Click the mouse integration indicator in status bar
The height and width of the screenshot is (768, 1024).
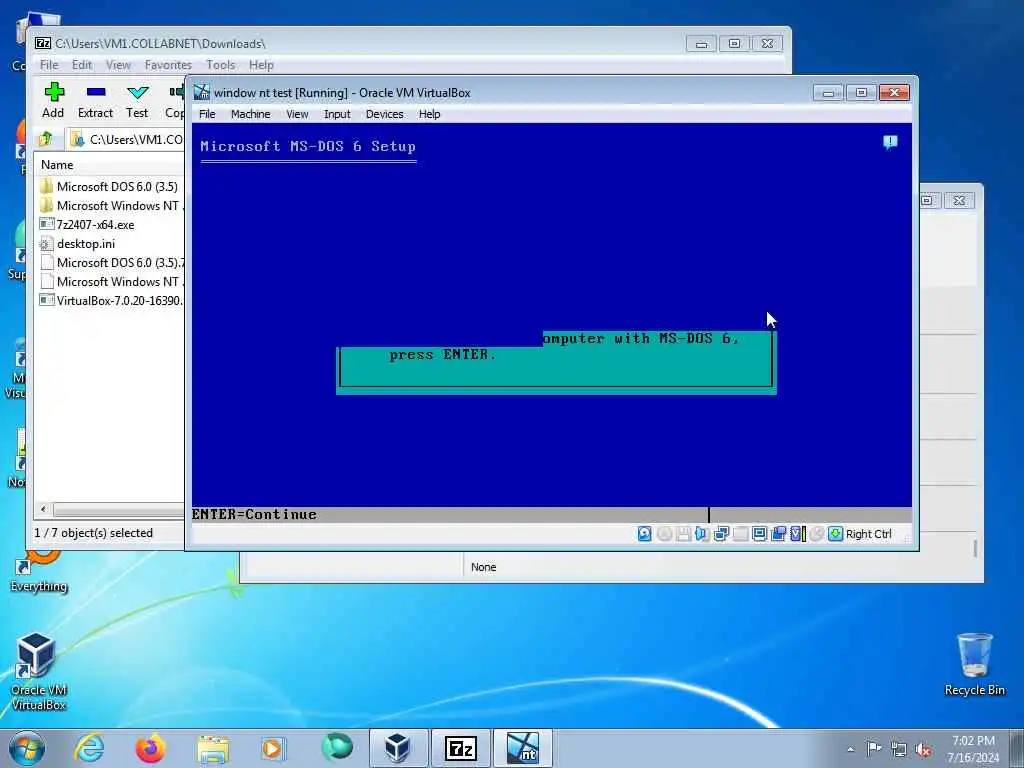pos(816,534)
